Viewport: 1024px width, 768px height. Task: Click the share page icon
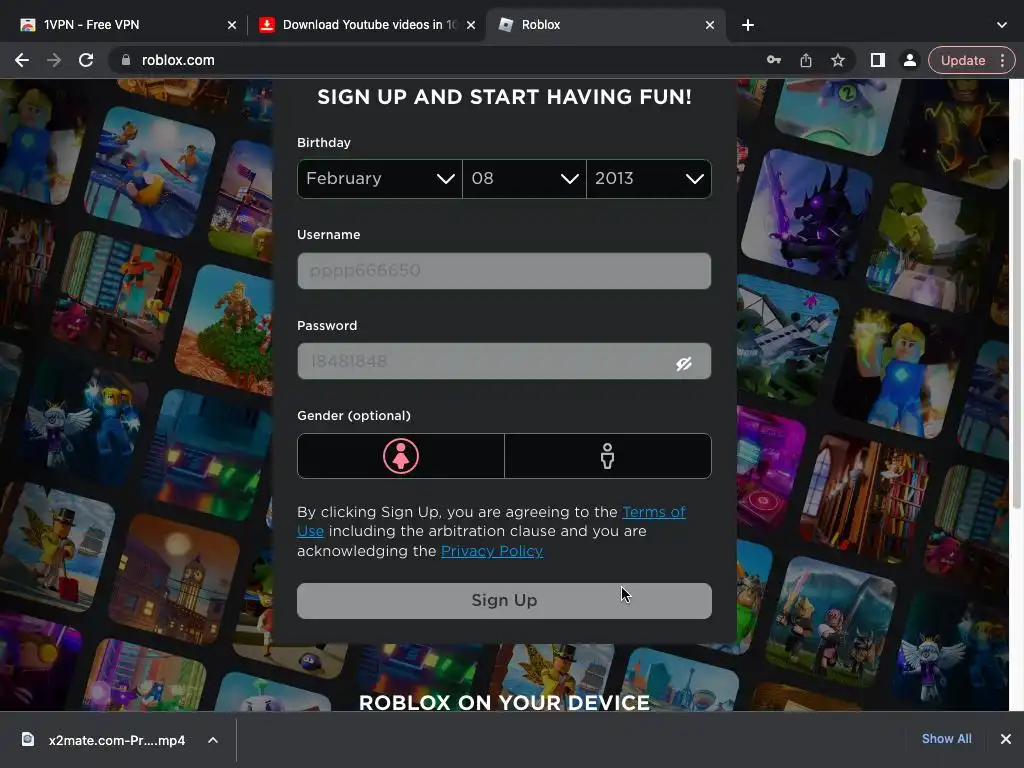coord(806,60)
